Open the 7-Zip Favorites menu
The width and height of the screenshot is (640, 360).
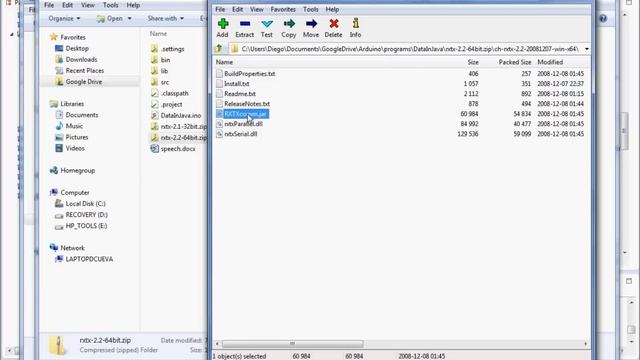click(283, 9)
